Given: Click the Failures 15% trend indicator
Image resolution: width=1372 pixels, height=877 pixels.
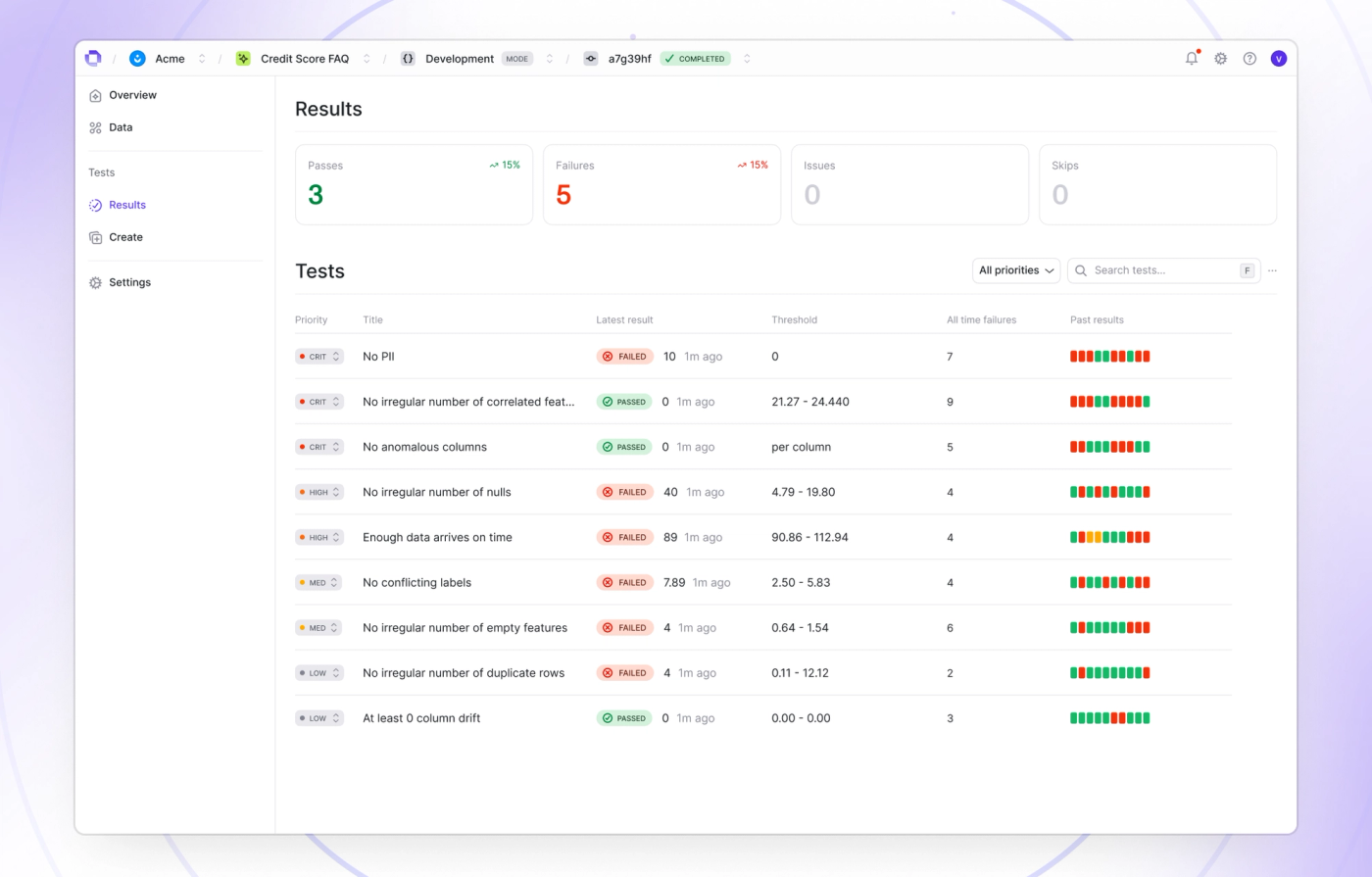Looking at the screenshot, I should tap(753, 165).
